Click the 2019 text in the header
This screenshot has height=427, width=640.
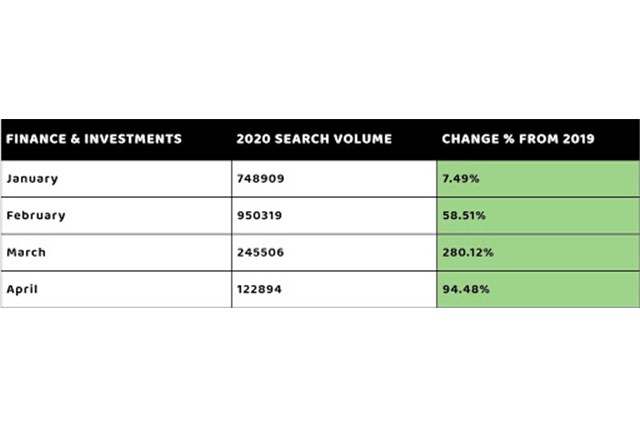point(579,138)
